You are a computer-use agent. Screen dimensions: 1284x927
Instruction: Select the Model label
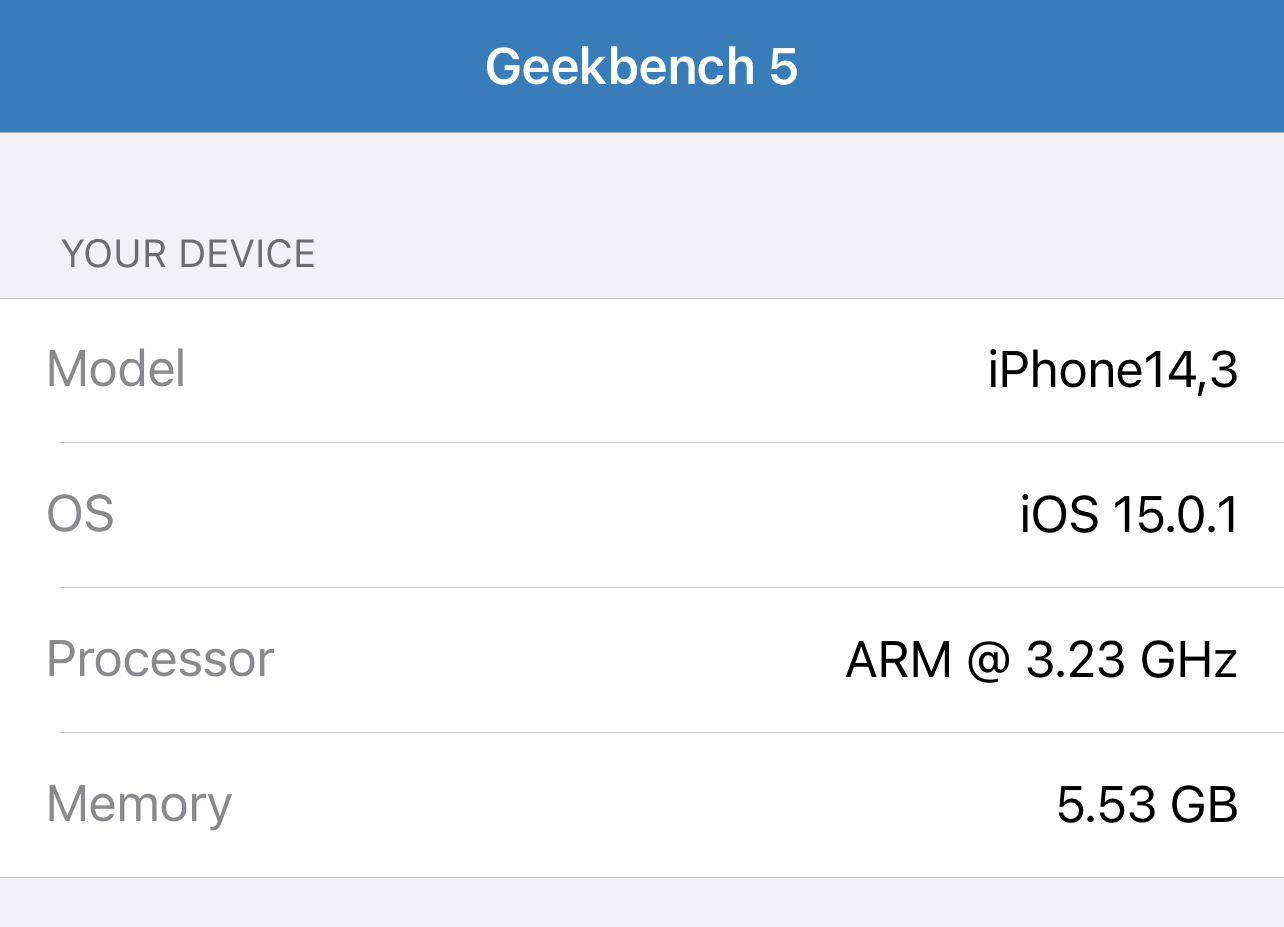click(116, 369)
